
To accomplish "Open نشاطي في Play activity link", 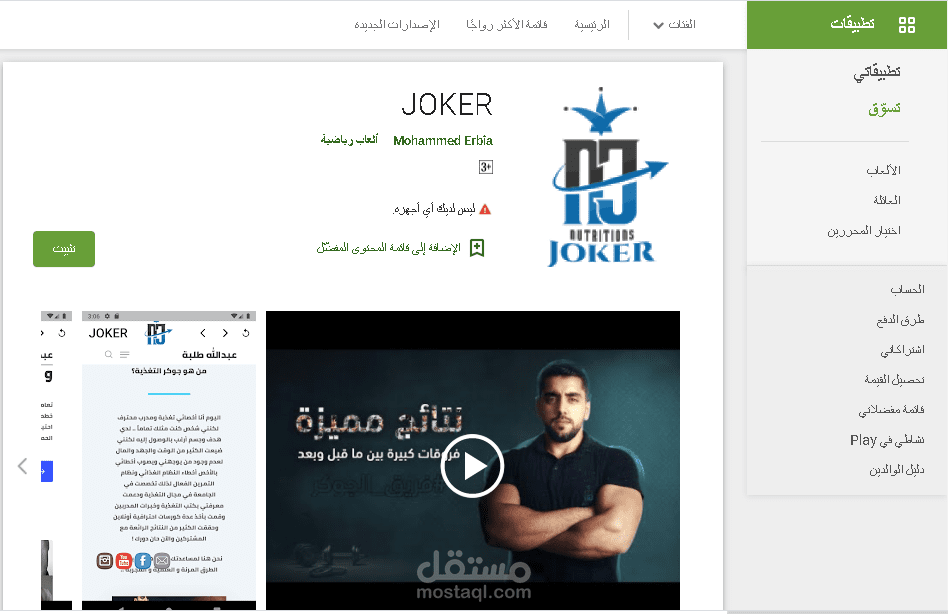I will 887,440.
